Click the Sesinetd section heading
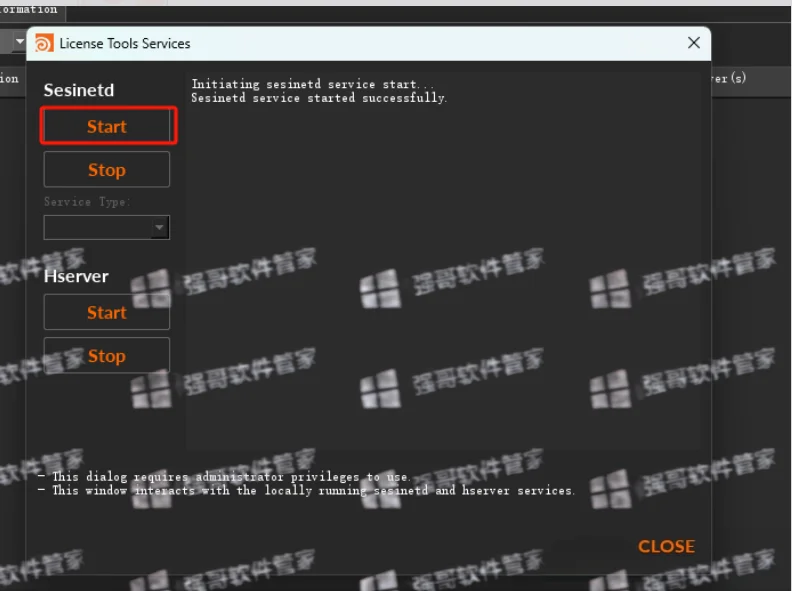This screenshot has height=591, width=792. click(x=79, y=90)
